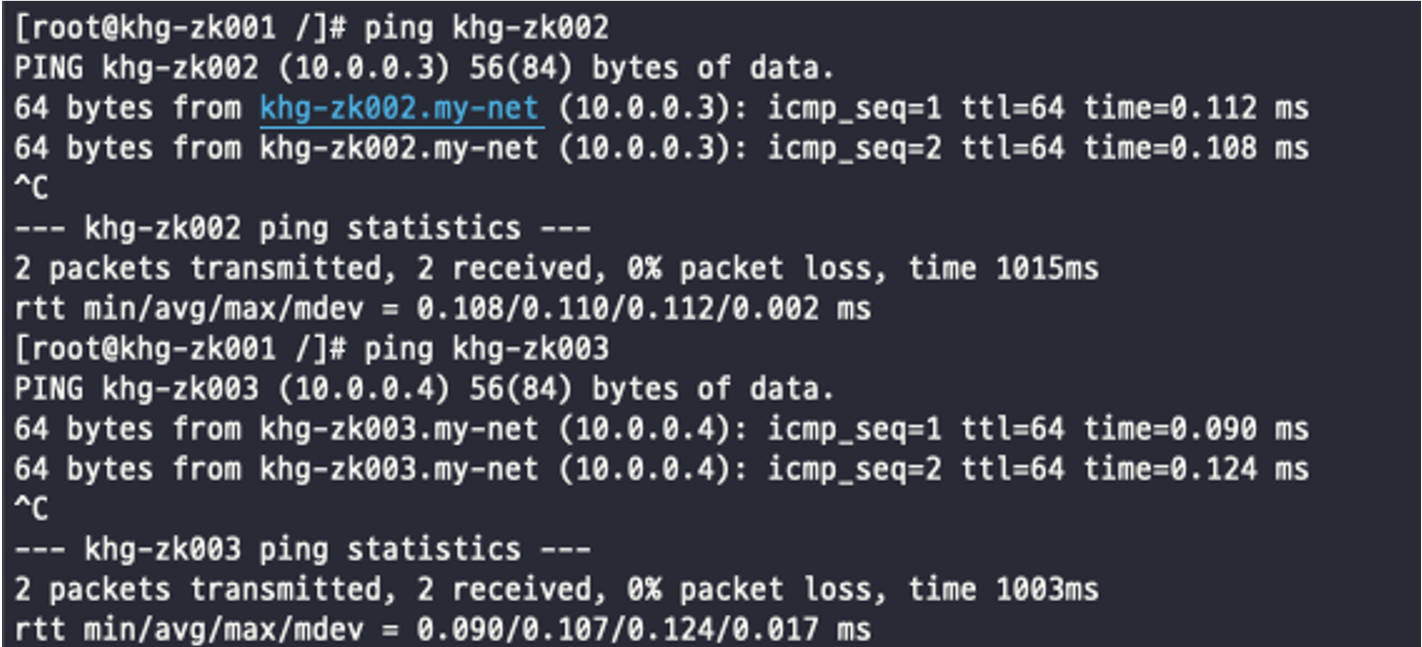This screenshot has height=647, width=1422.
Task: Select the "khg-zk003 ping statistics" header line
Action: (302, 549)
